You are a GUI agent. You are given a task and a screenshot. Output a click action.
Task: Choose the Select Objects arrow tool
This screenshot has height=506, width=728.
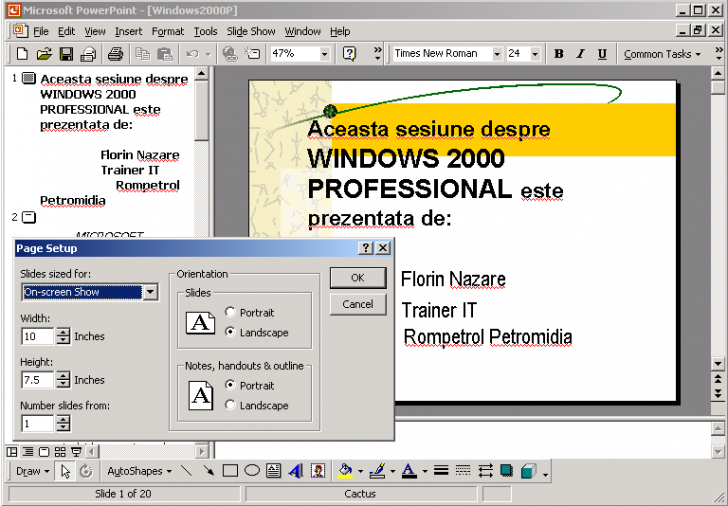click(x=65, y=471)
